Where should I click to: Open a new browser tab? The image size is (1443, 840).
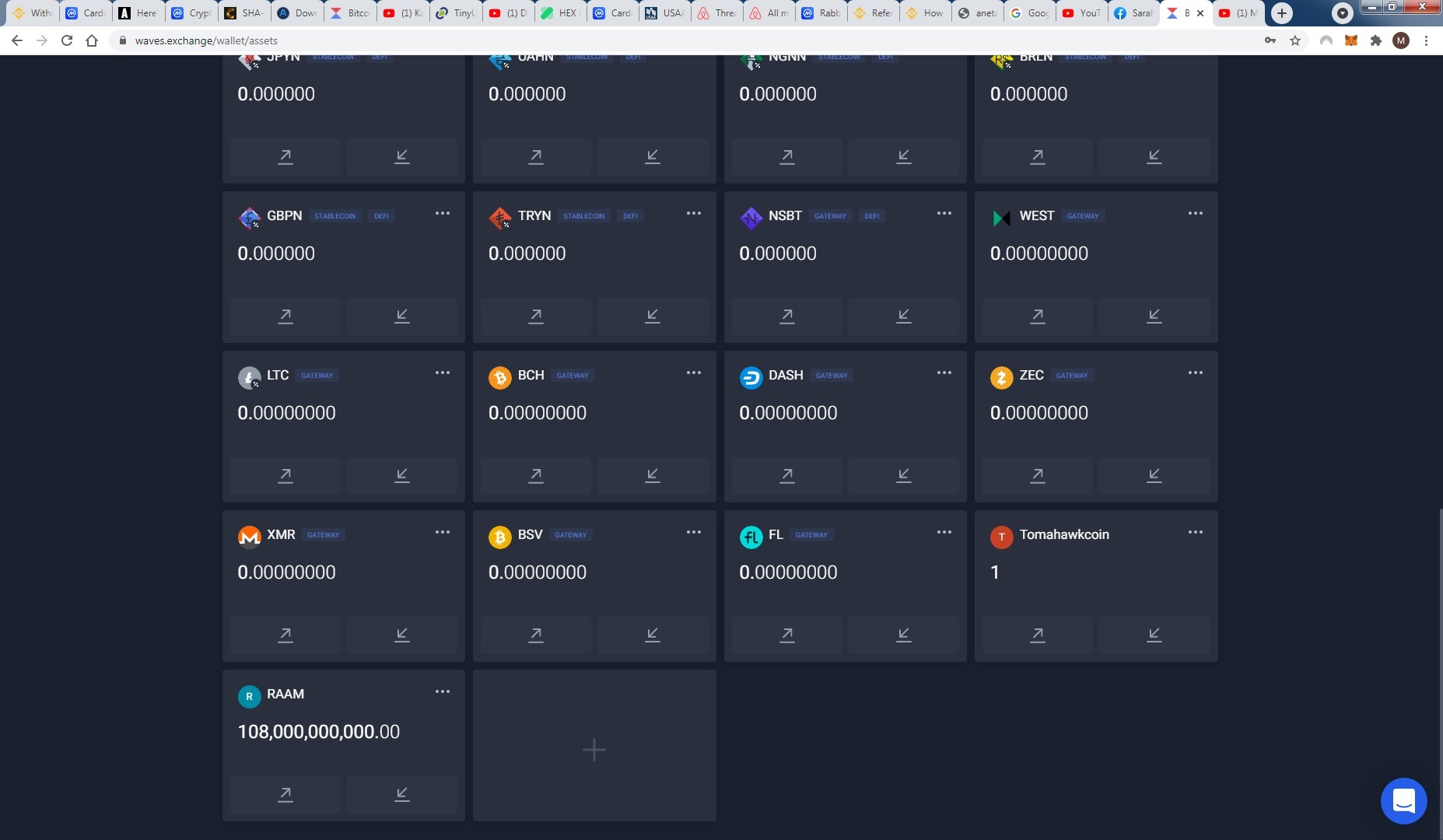(1282, 13)
